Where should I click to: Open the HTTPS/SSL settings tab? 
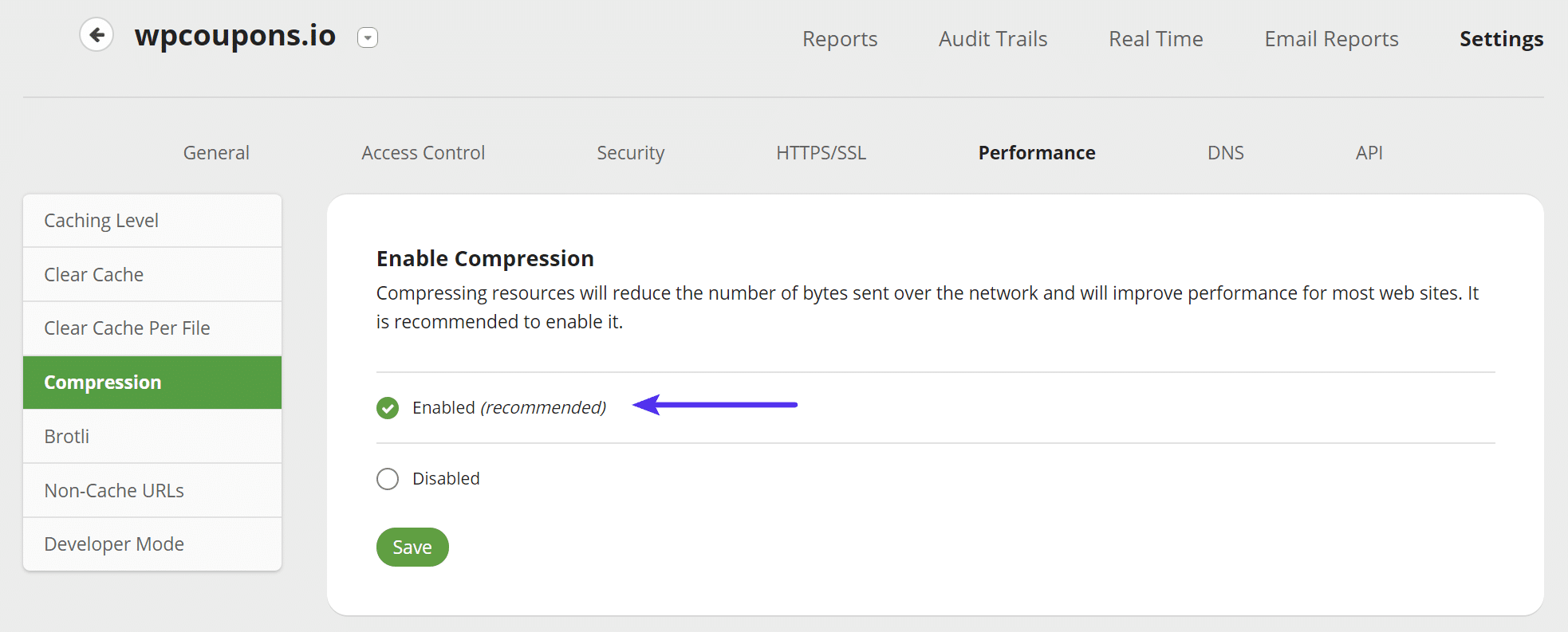(x=821, y=152)
